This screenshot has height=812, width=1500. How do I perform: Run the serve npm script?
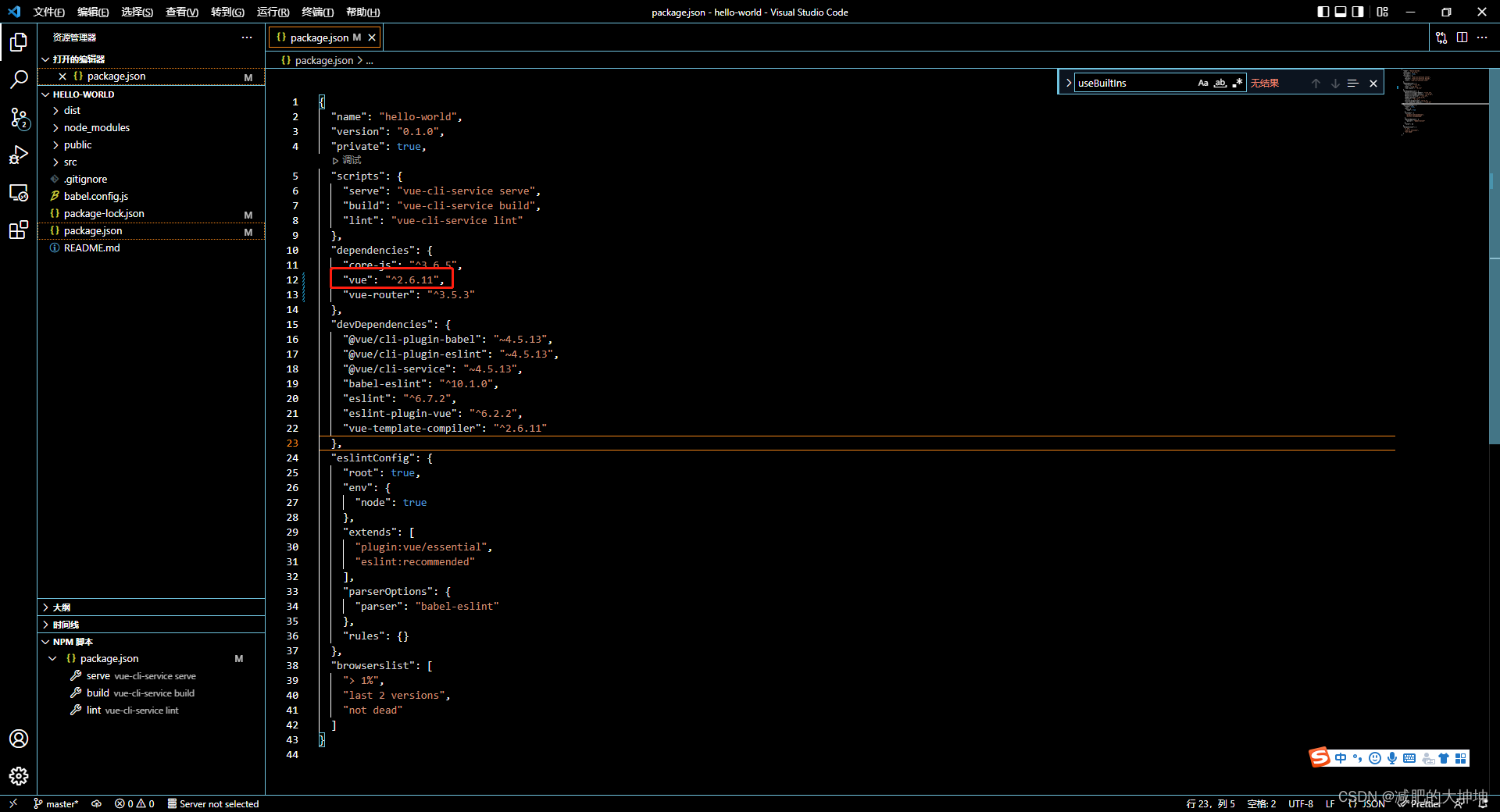click(141, 676)
